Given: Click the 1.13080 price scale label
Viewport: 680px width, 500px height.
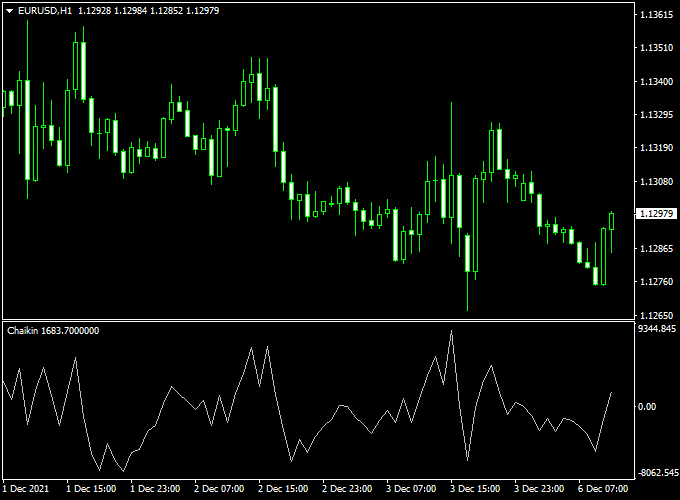Looking at the screenshot, I should coord(657,182).
